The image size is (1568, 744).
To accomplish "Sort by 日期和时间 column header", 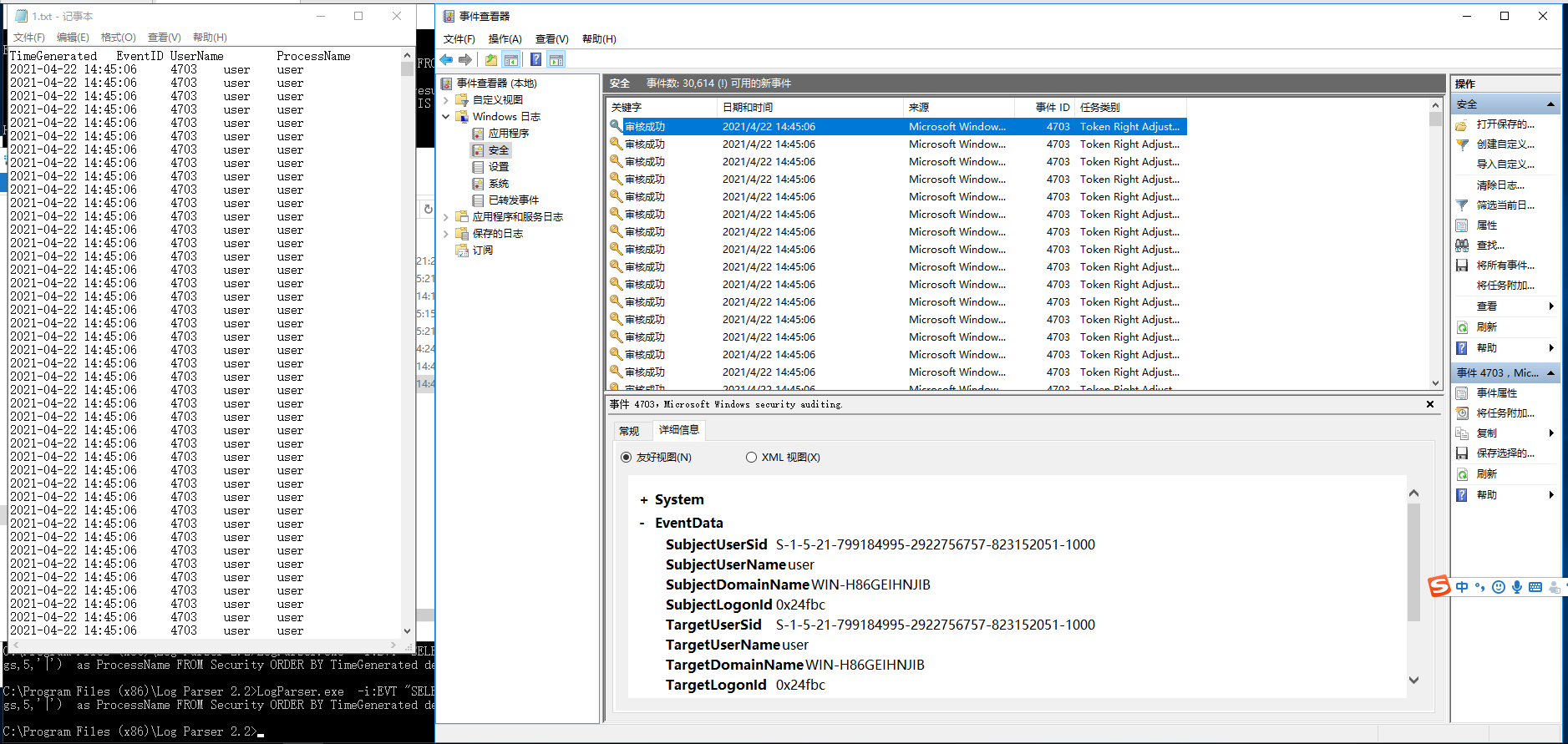I will tap(809, 108).
